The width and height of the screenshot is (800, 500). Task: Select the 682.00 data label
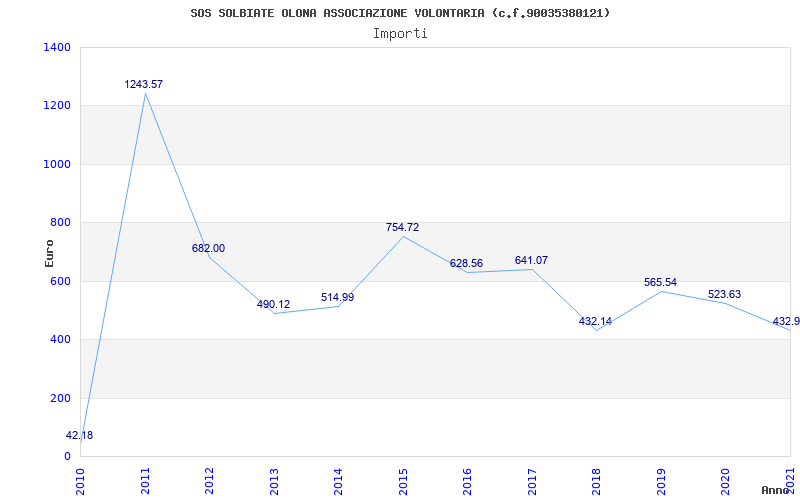[x=208, y=248]
